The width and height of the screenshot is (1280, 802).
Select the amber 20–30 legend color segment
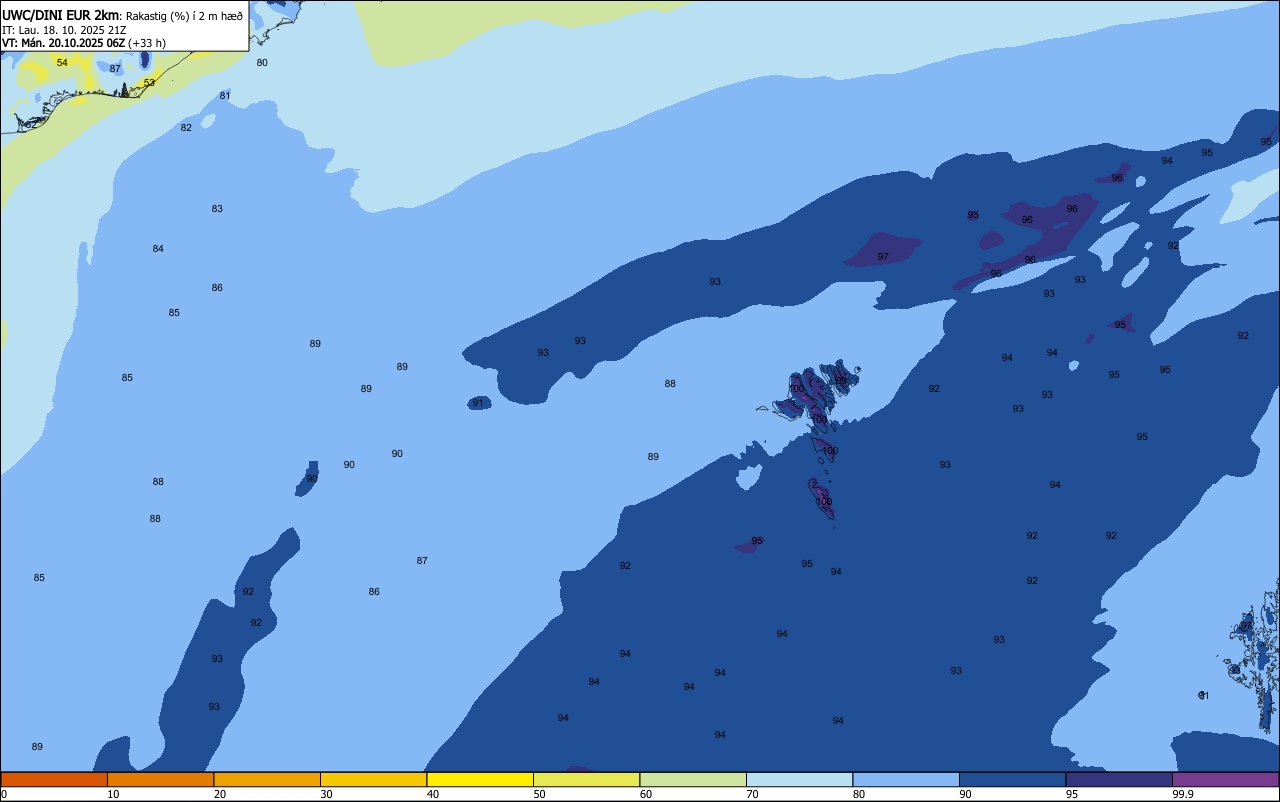coord(267,779)
